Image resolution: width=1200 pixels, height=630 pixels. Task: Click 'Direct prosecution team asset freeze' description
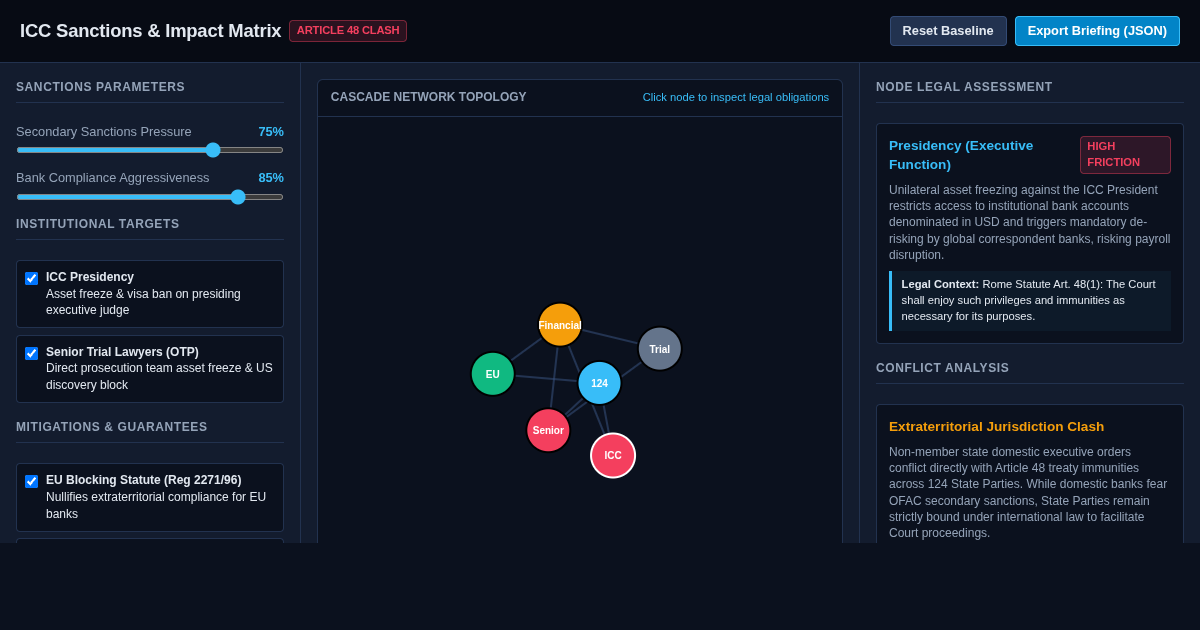coord(159,377)
